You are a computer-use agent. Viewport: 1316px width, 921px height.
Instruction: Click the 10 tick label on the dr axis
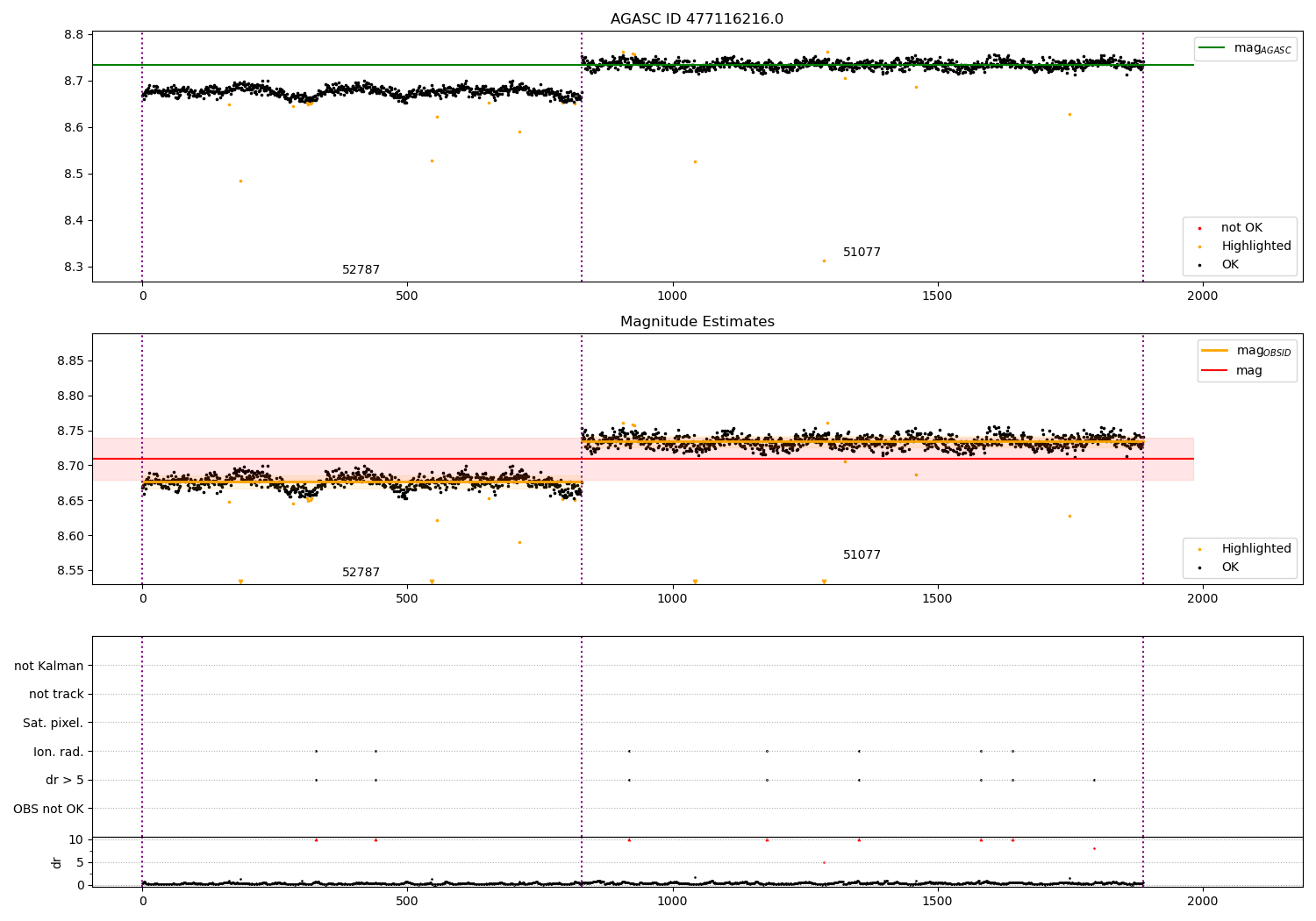pos(75,839)
